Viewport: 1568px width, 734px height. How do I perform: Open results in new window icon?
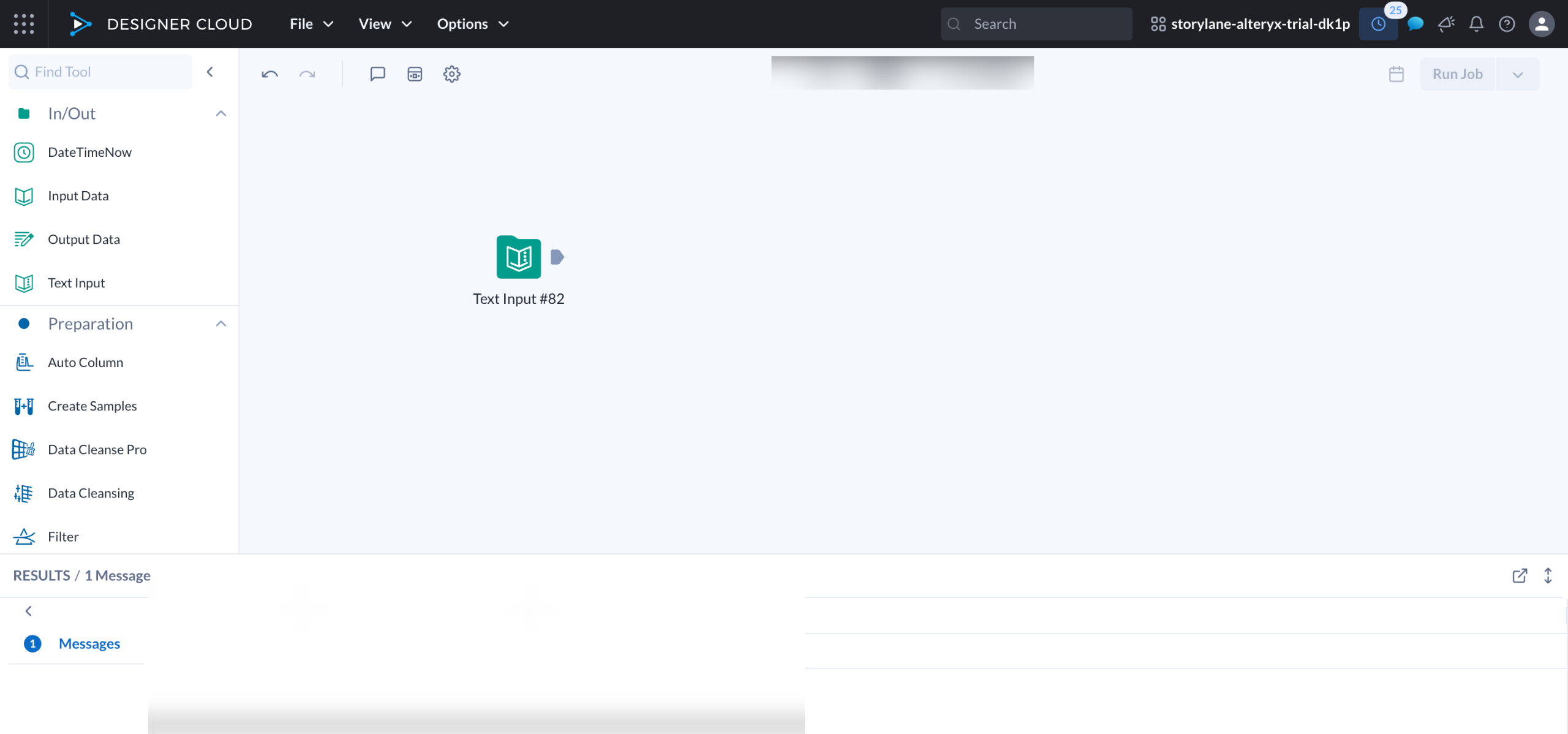tap(1520, 575)
